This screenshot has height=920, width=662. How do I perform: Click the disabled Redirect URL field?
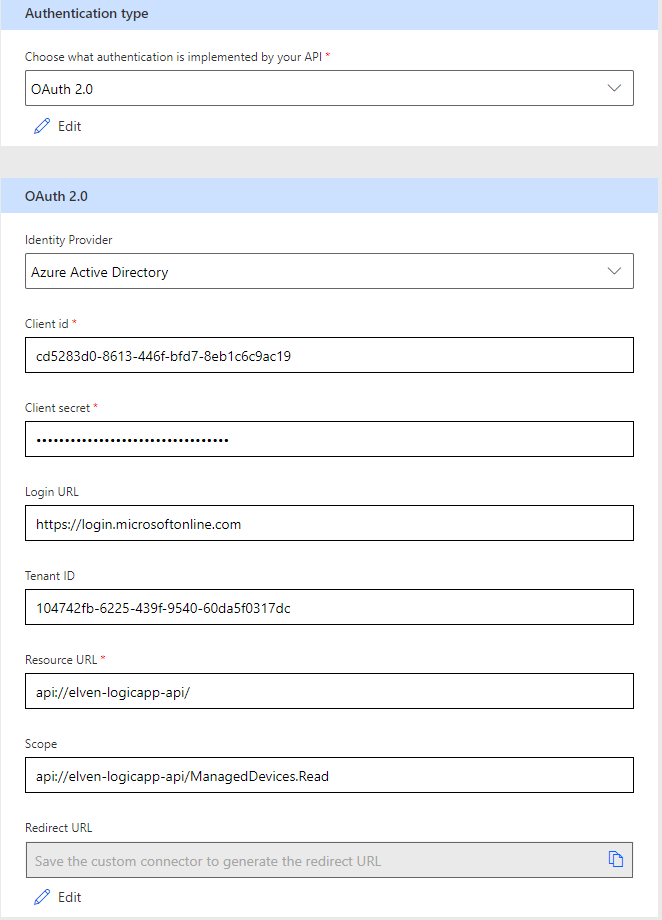click(x=329, y=860)
